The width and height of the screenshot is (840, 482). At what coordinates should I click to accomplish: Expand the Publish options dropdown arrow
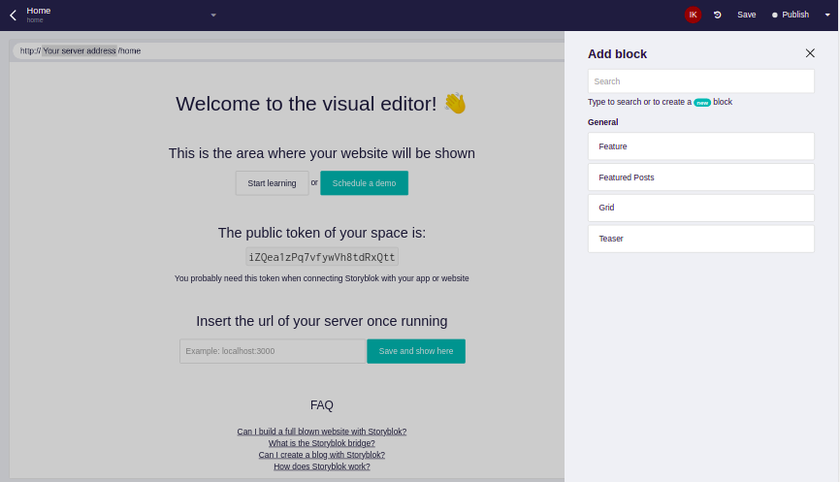point(827,15)
